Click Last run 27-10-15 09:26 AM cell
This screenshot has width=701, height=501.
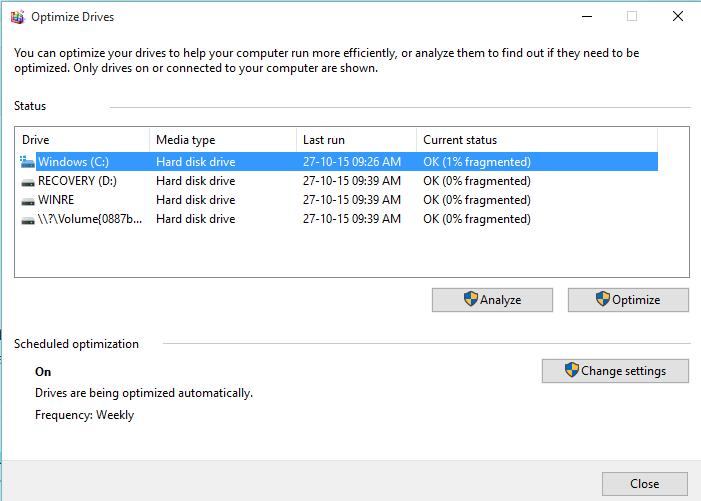click(352, 162)
